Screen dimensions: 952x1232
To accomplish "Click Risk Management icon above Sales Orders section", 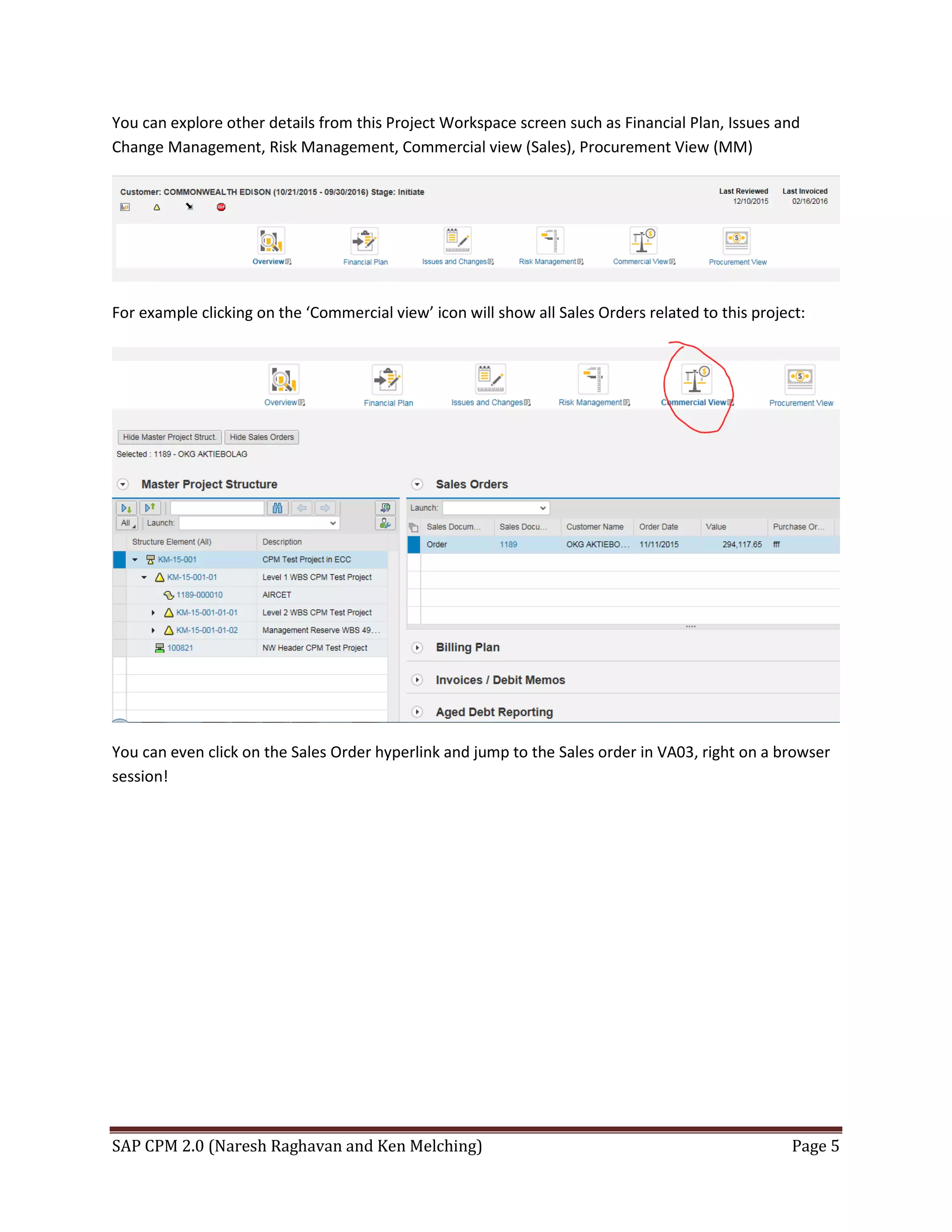I will click(x=593, y=379).
